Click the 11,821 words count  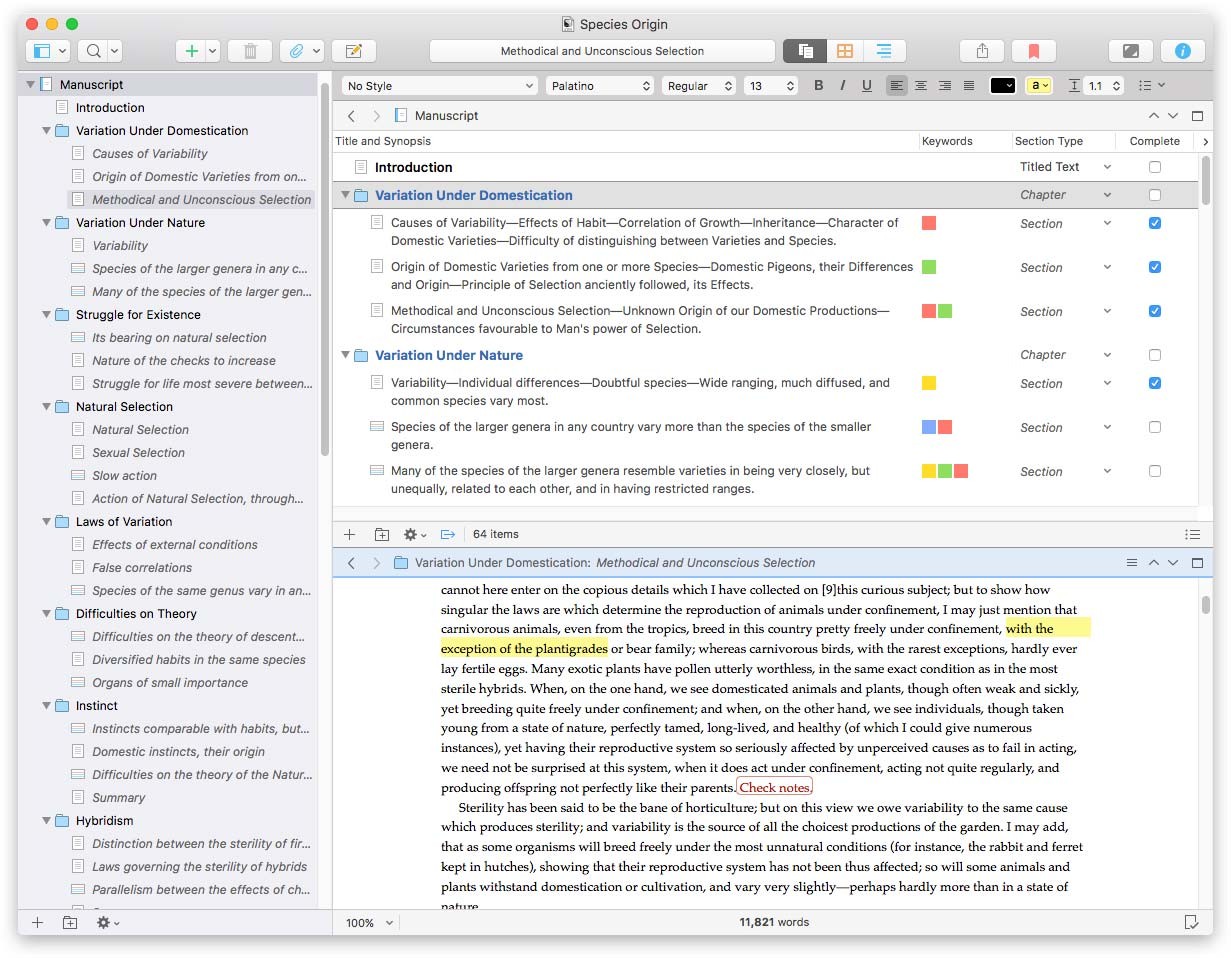(x=774, y=922)
